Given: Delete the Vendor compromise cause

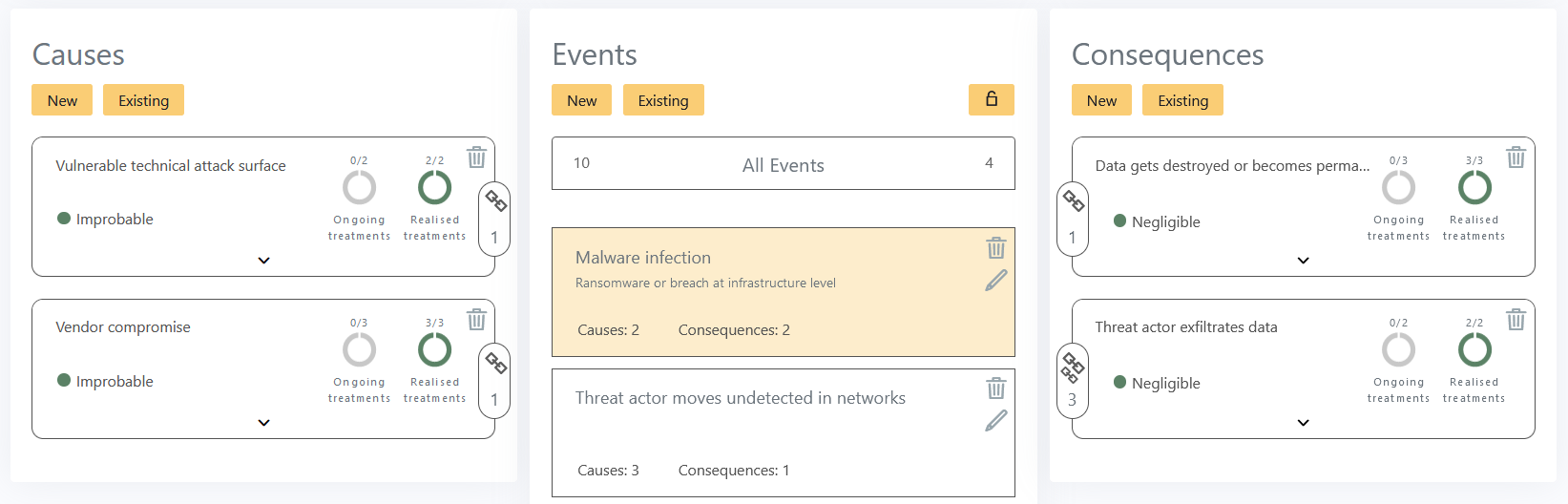Looking at the screenshot, I should coord(476,320).
